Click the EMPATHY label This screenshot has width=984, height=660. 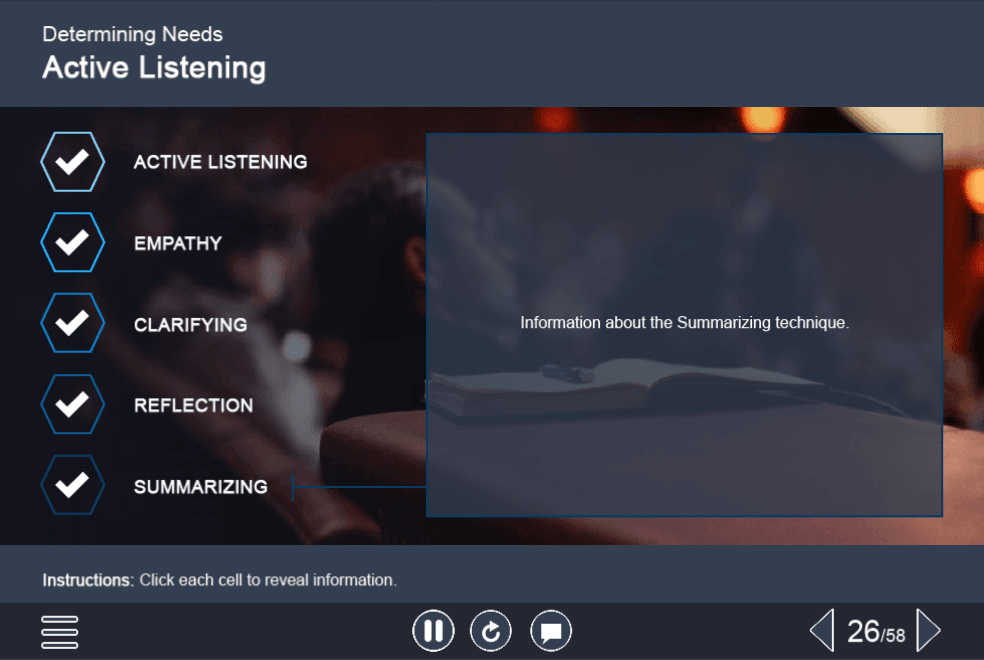(178, 243)
